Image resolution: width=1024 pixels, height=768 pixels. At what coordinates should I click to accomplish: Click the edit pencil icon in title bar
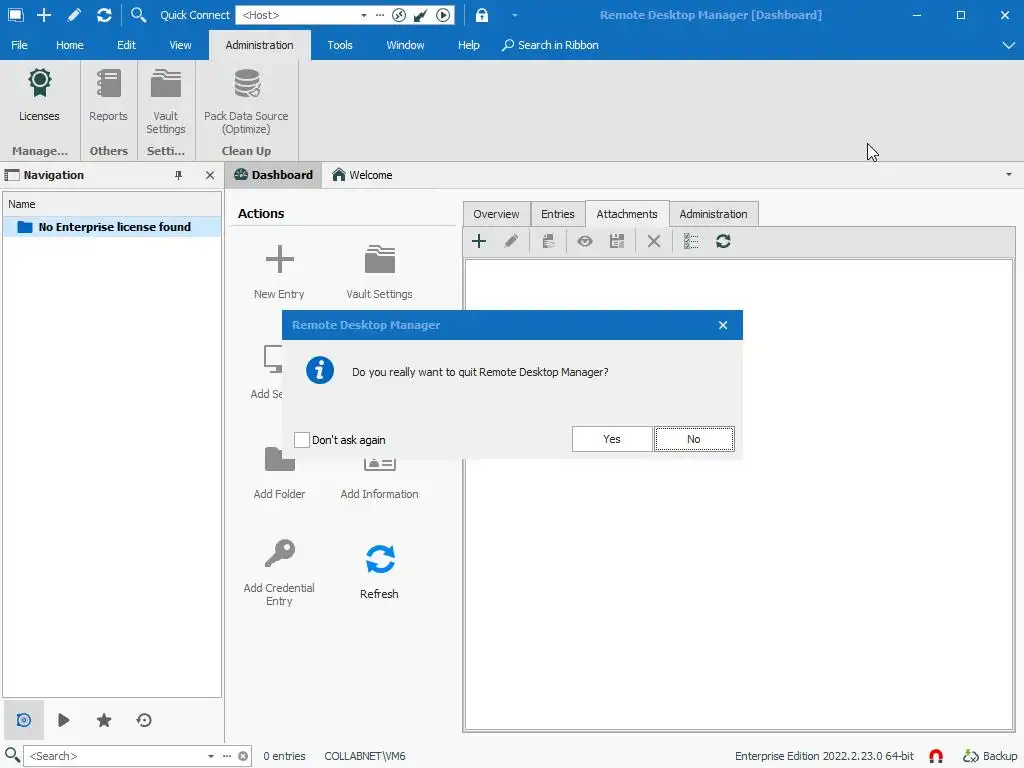(x=74, y=14)
